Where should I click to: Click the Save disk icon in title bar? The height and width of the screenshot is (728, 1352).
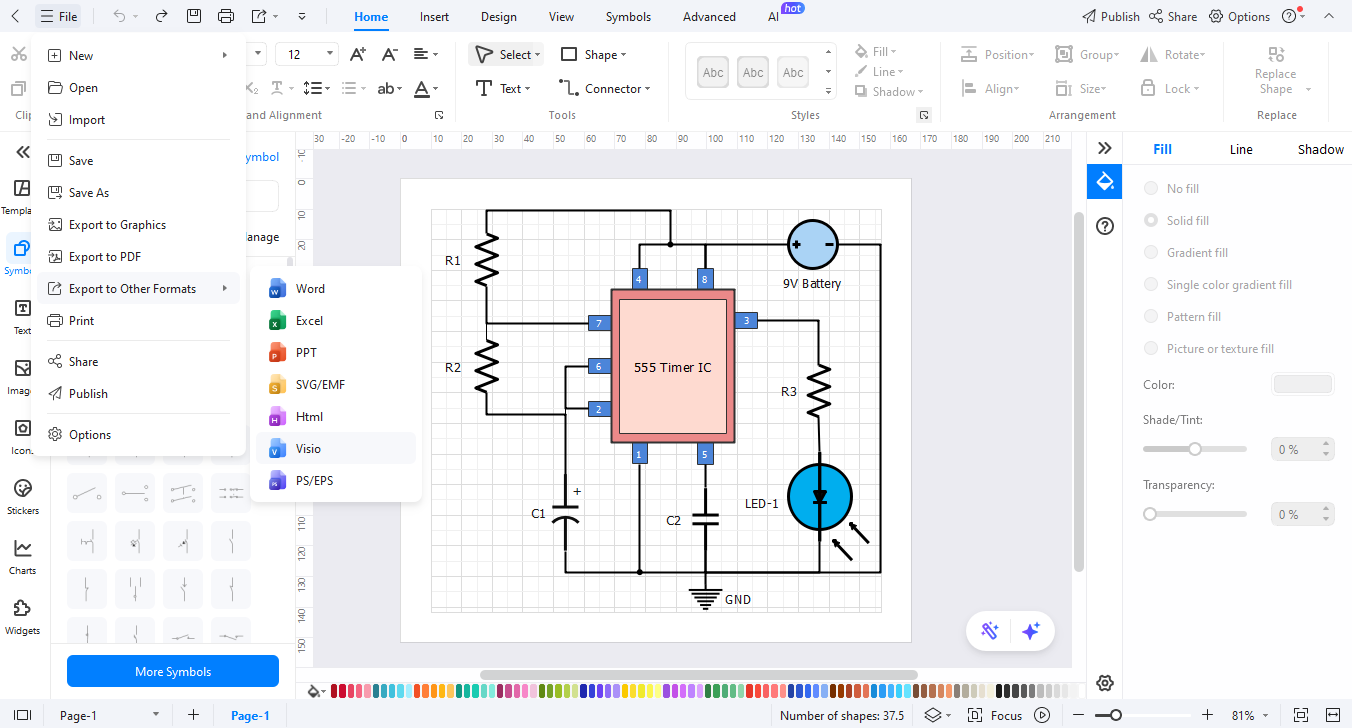195,16
